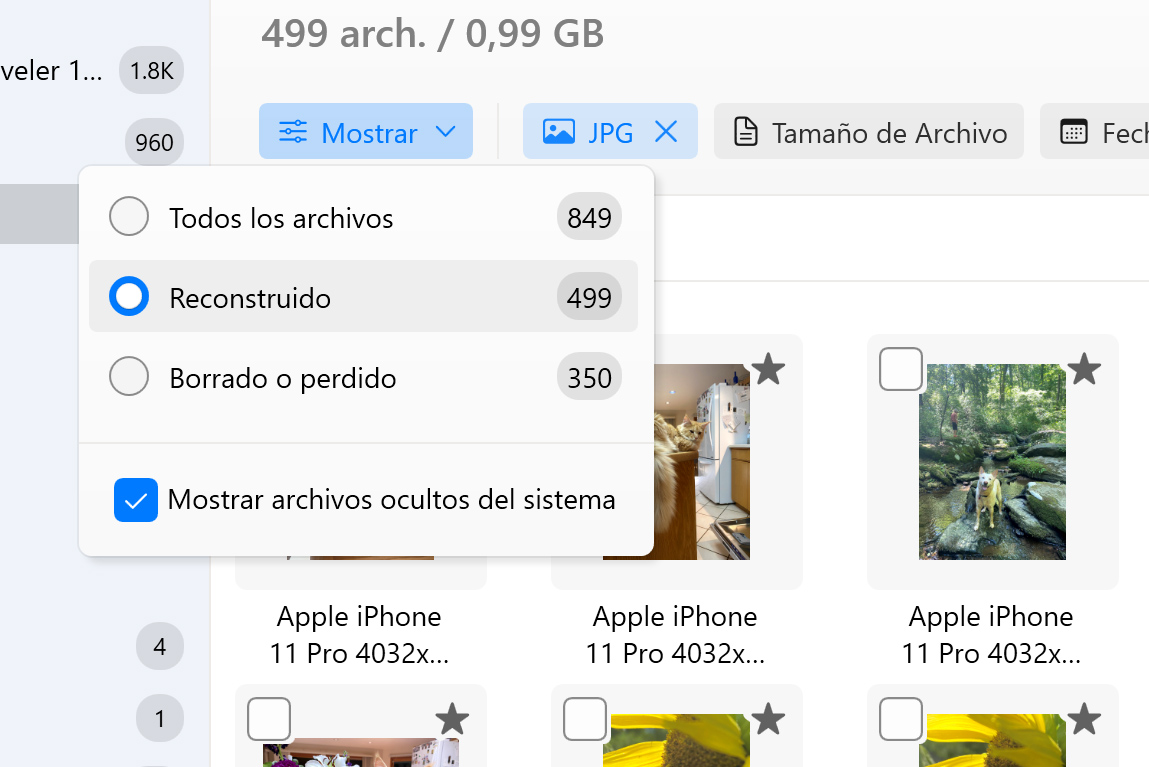1149x767 pixels.
Task: Check the right sunflower photo checkbox
Action: point(901,719)
